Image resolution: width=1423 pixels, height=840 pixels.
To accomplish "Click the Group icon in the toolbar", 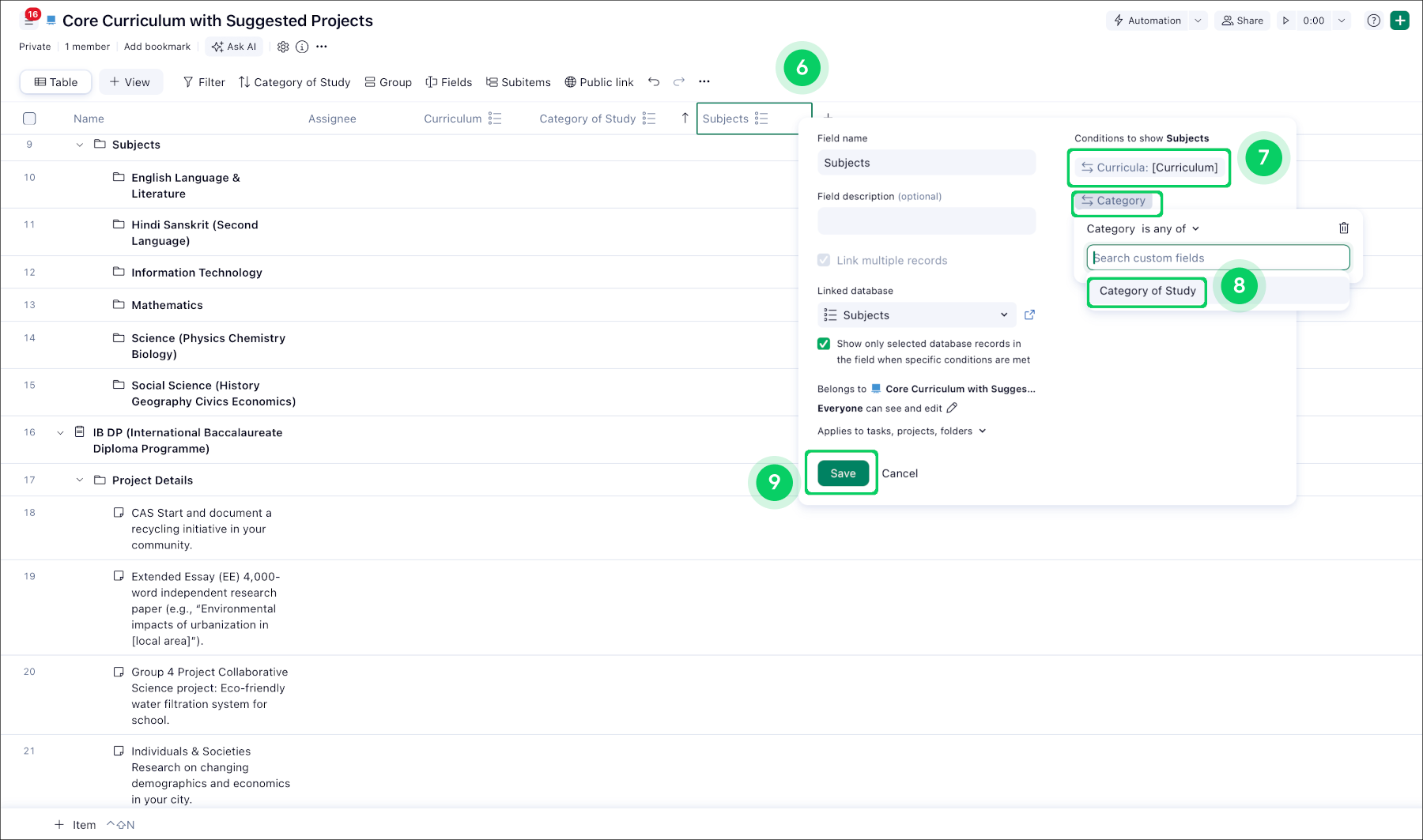I will (x=388, y=81).
